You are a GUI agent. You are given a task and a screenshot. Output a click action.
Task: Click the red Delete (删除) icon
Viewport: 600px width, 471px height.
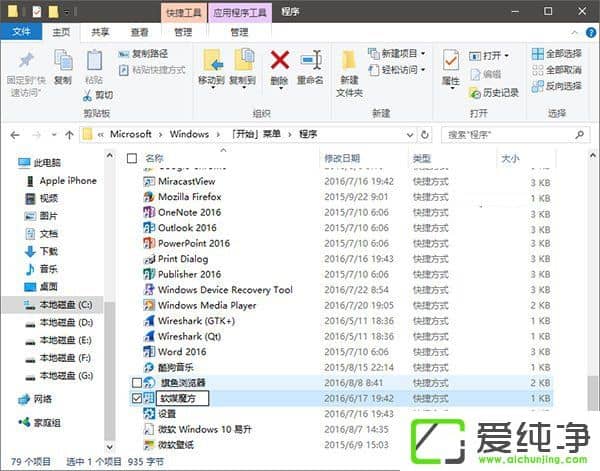[x=280, y=60]
